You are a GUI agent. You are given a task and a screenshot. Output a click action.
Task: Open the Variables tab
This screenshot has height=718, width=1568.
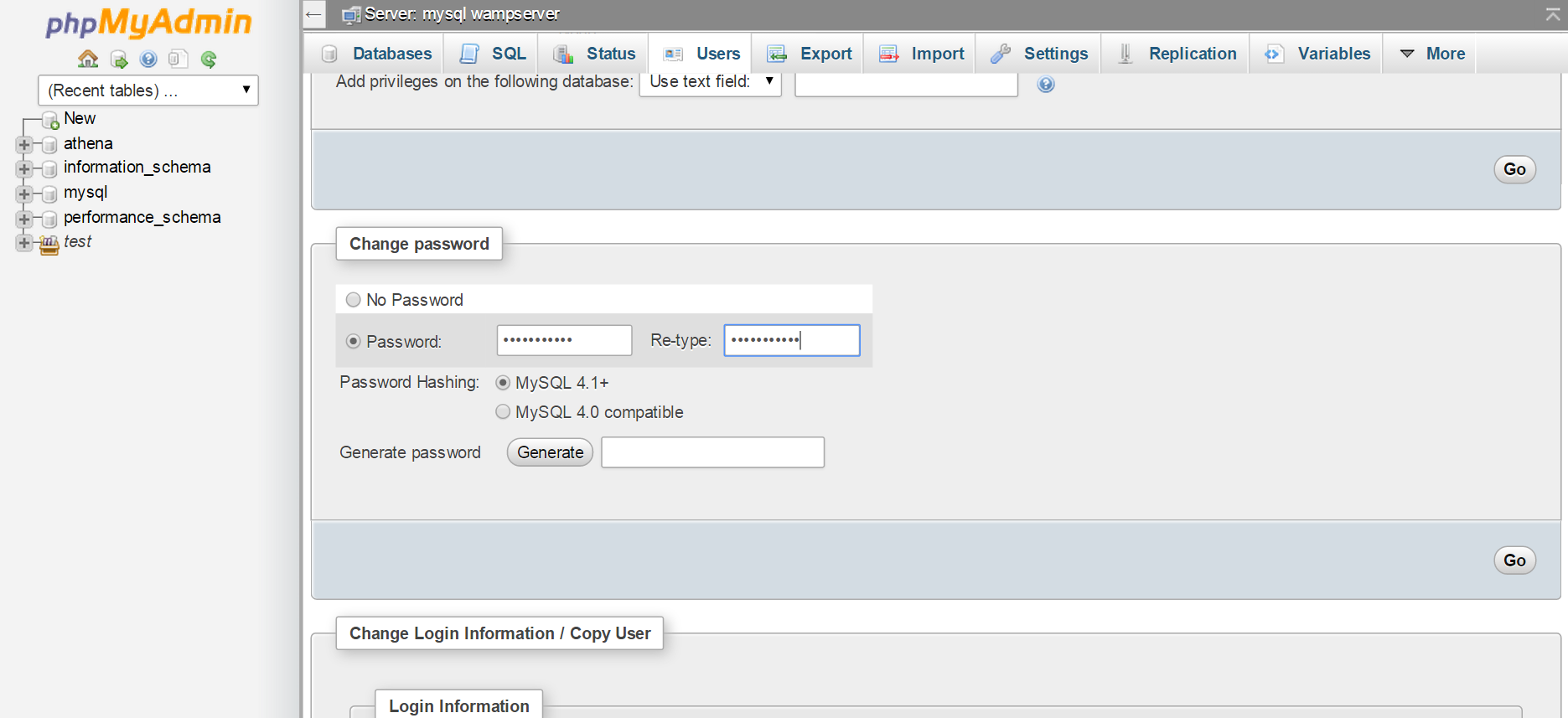click(1317, 54)
